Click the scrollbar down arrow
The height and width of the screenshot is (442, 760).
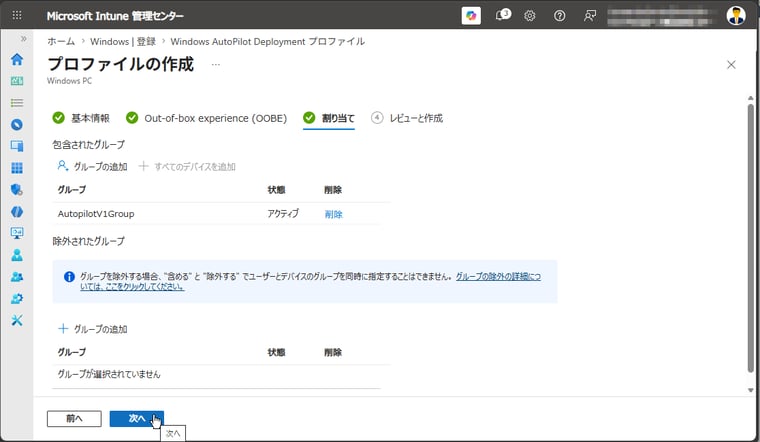coord(750,390)
